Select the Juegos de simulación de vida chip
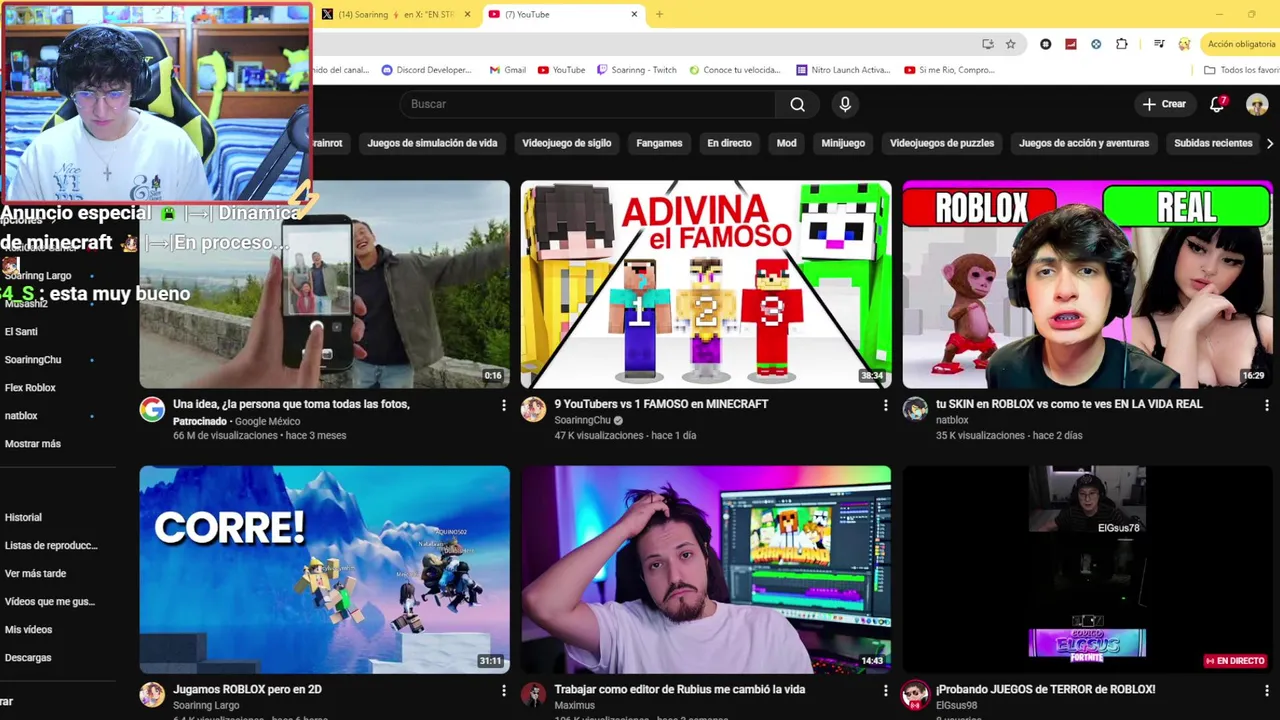 pyautogui.click(x=432, y=143)
